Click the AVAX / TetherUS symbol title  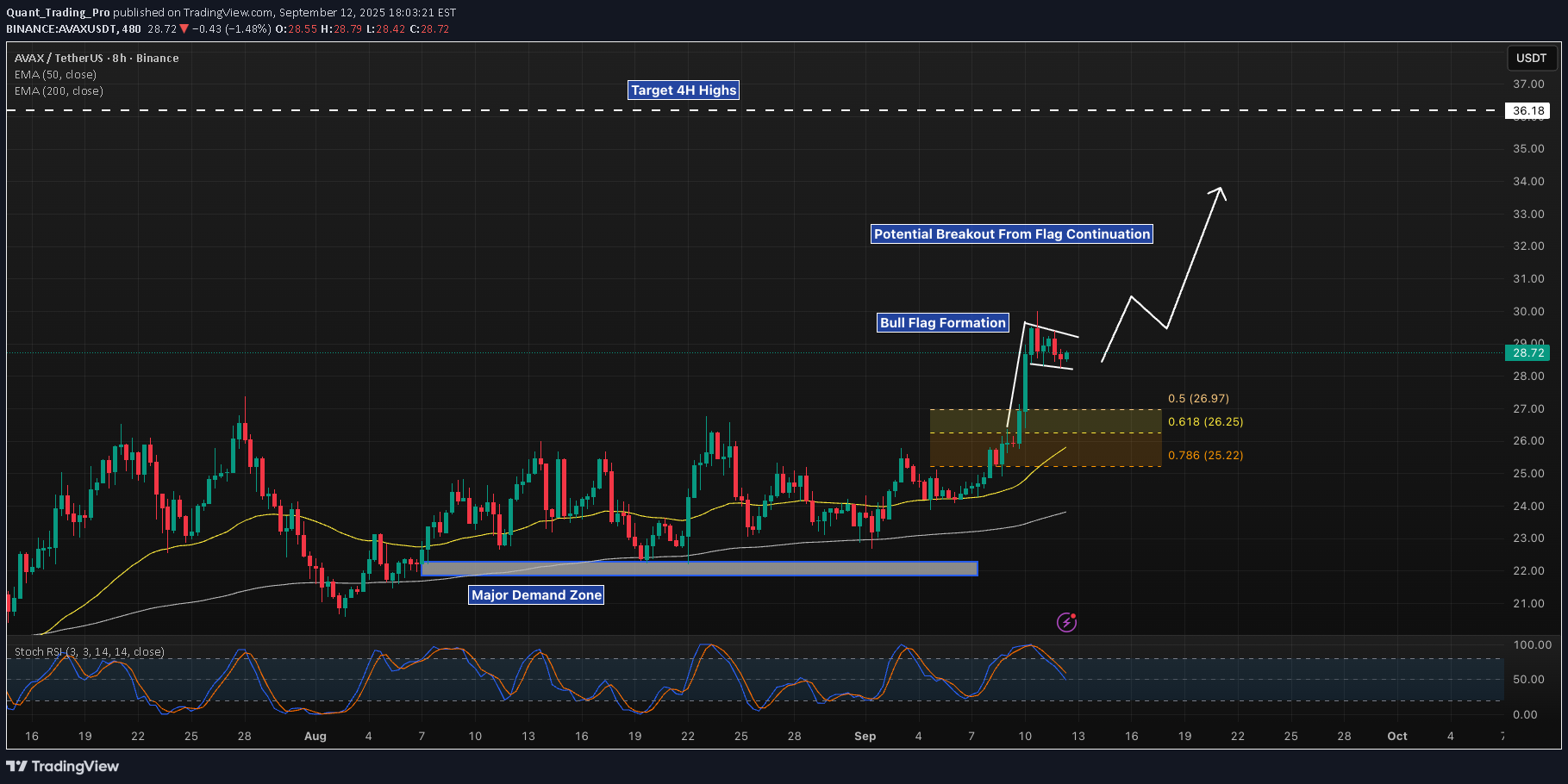click(97, 59)
